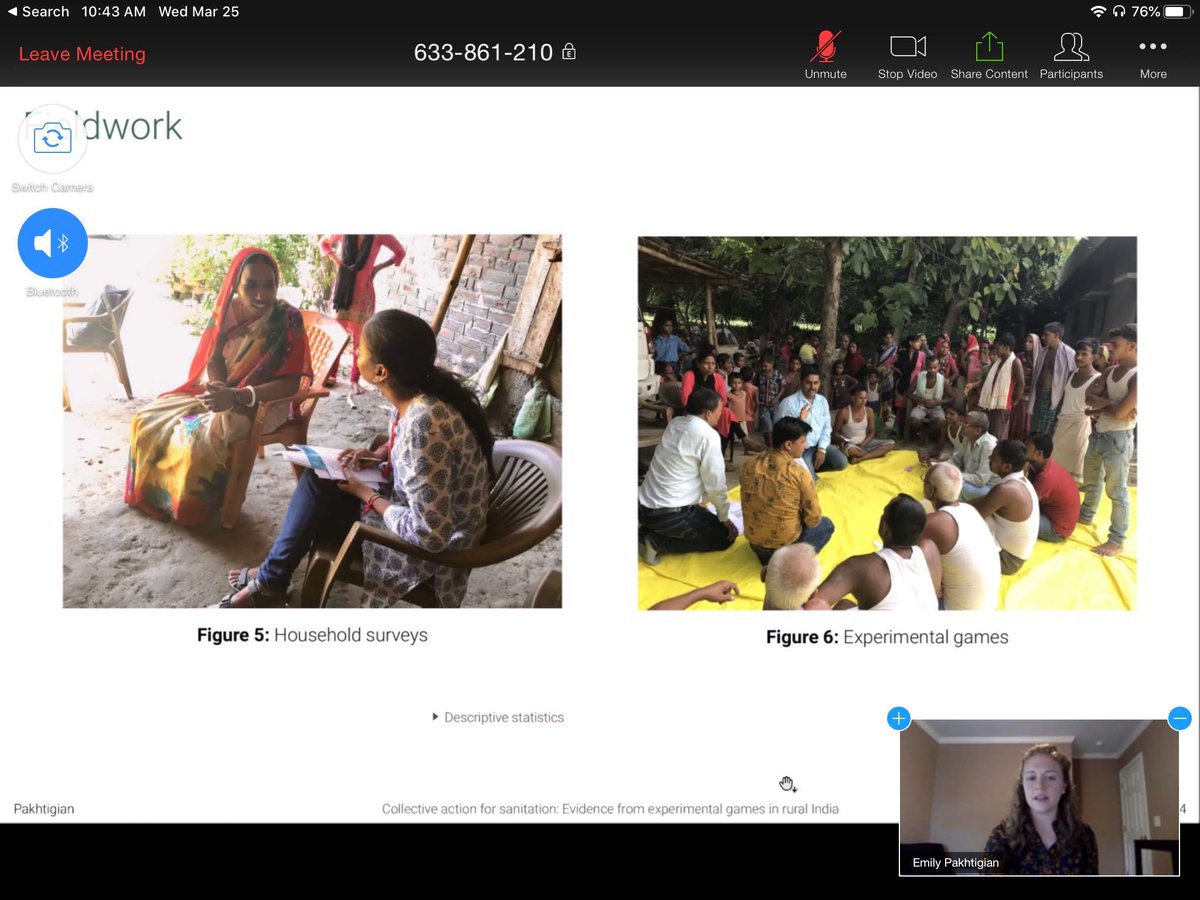Tap the headphones status icon

click(x=1119, y=12)
